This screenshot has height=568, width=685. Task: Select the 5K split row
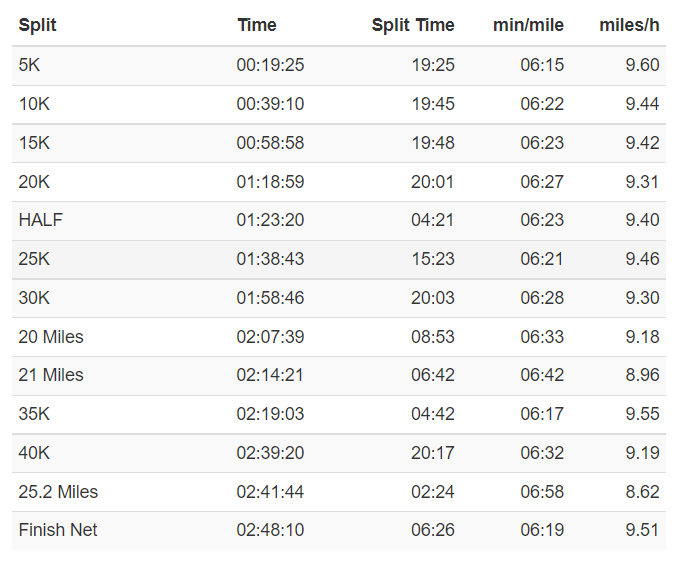point(339,66)
